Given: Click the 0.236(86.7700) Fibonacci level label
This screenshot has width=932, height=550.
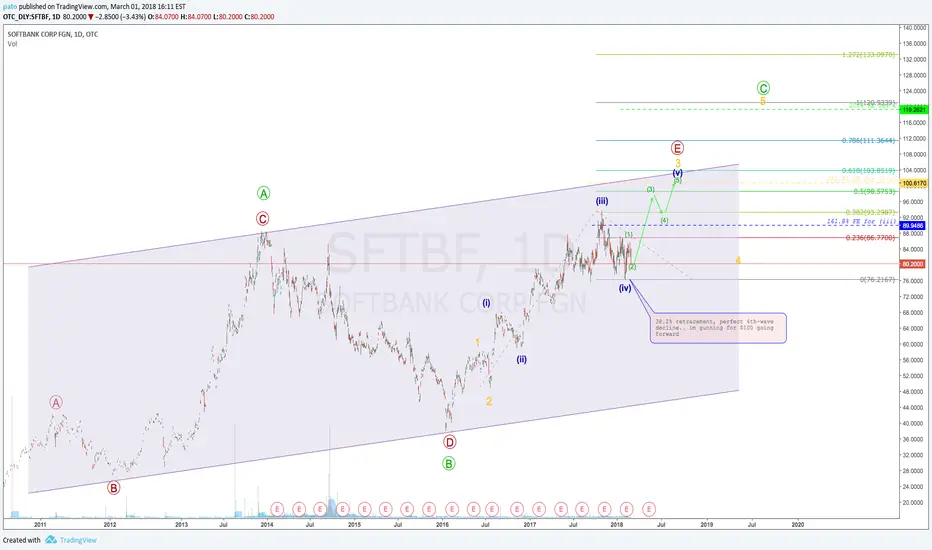Looking at the screenshot, I should coord(870,238).
